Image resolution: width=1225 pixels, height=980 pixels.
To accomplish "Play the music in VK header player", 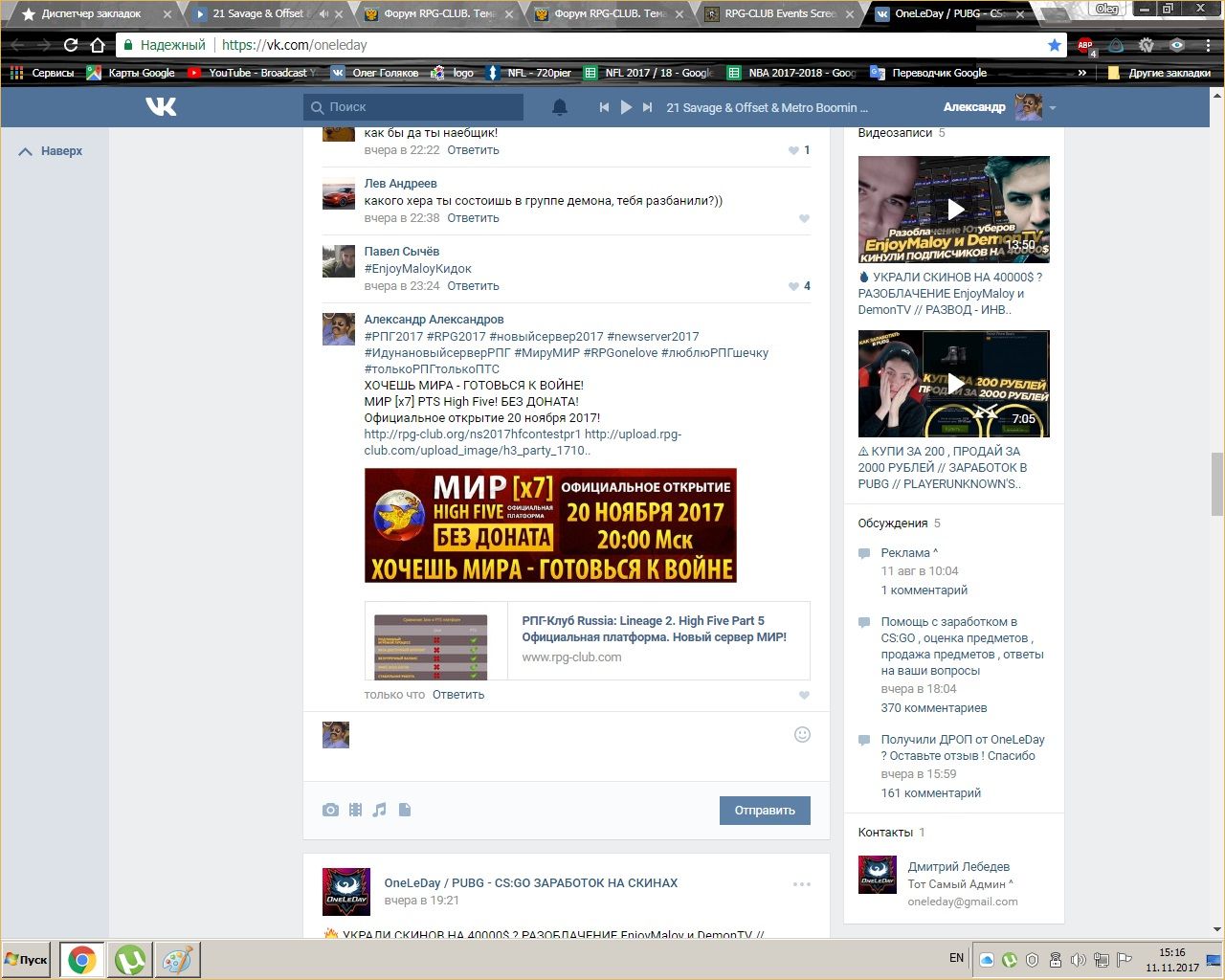I will coord(626,107).
